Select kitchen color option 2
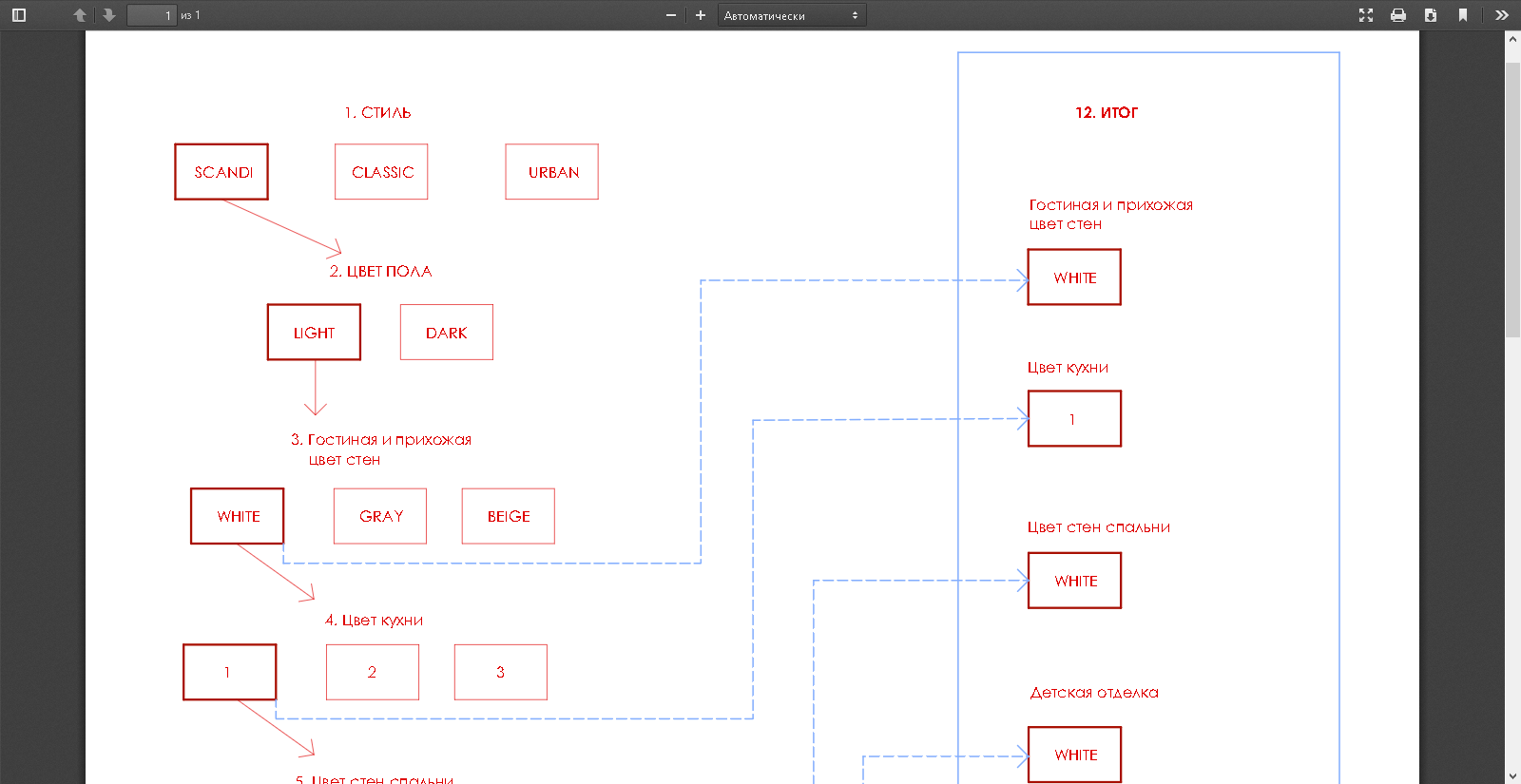Viewport: 1521px width, 784px height. [x=373, y=672]
